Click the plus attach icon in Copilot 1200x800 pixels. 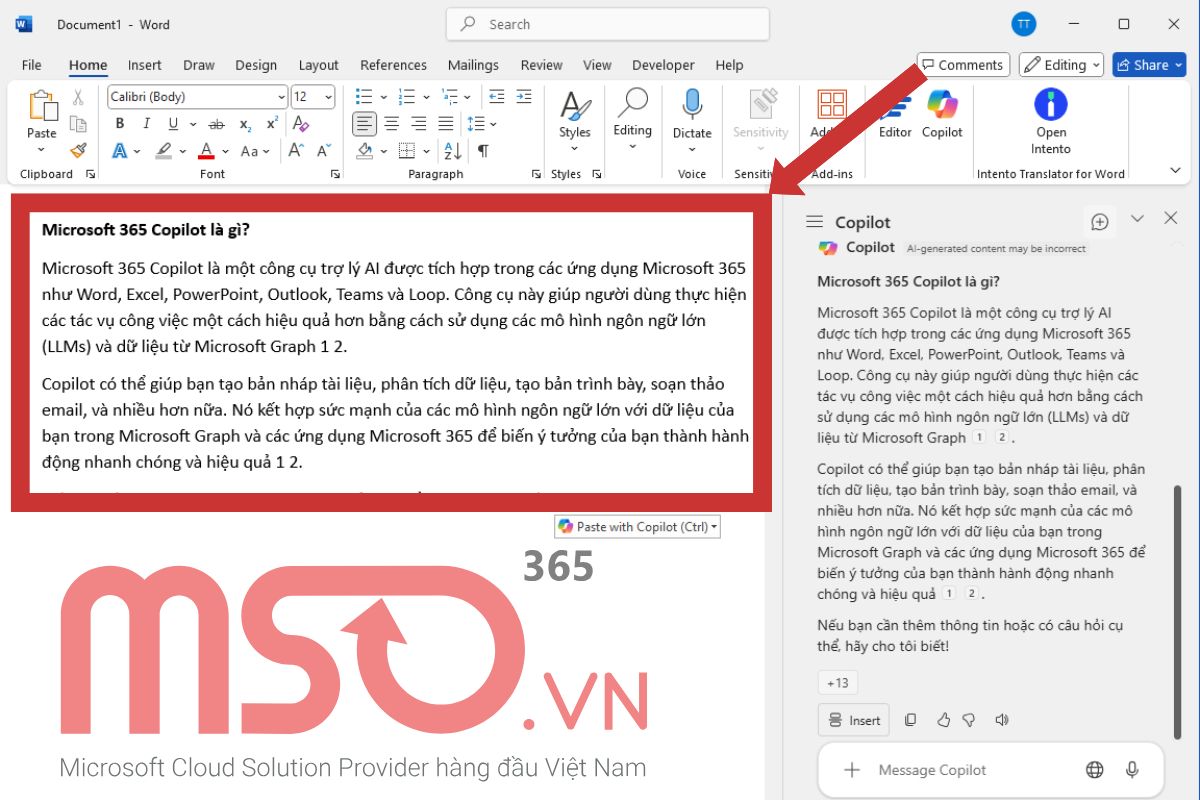point(852,770)
